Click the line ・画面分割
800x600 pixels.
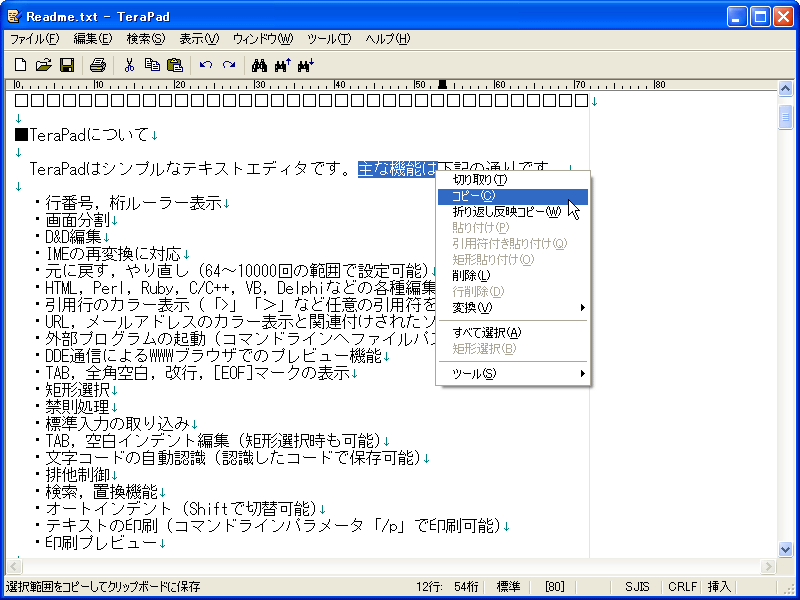[x=76, y=220]
